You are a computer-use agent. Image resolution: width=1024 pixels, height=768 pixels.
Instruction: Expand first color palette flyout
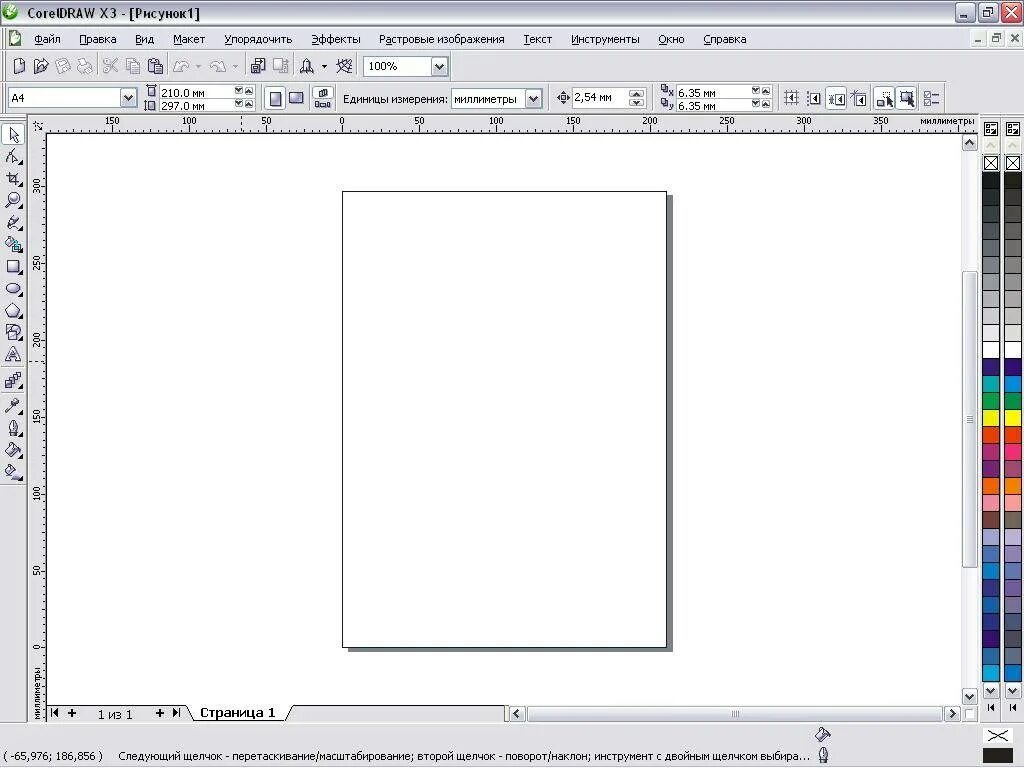click(991, 129)
